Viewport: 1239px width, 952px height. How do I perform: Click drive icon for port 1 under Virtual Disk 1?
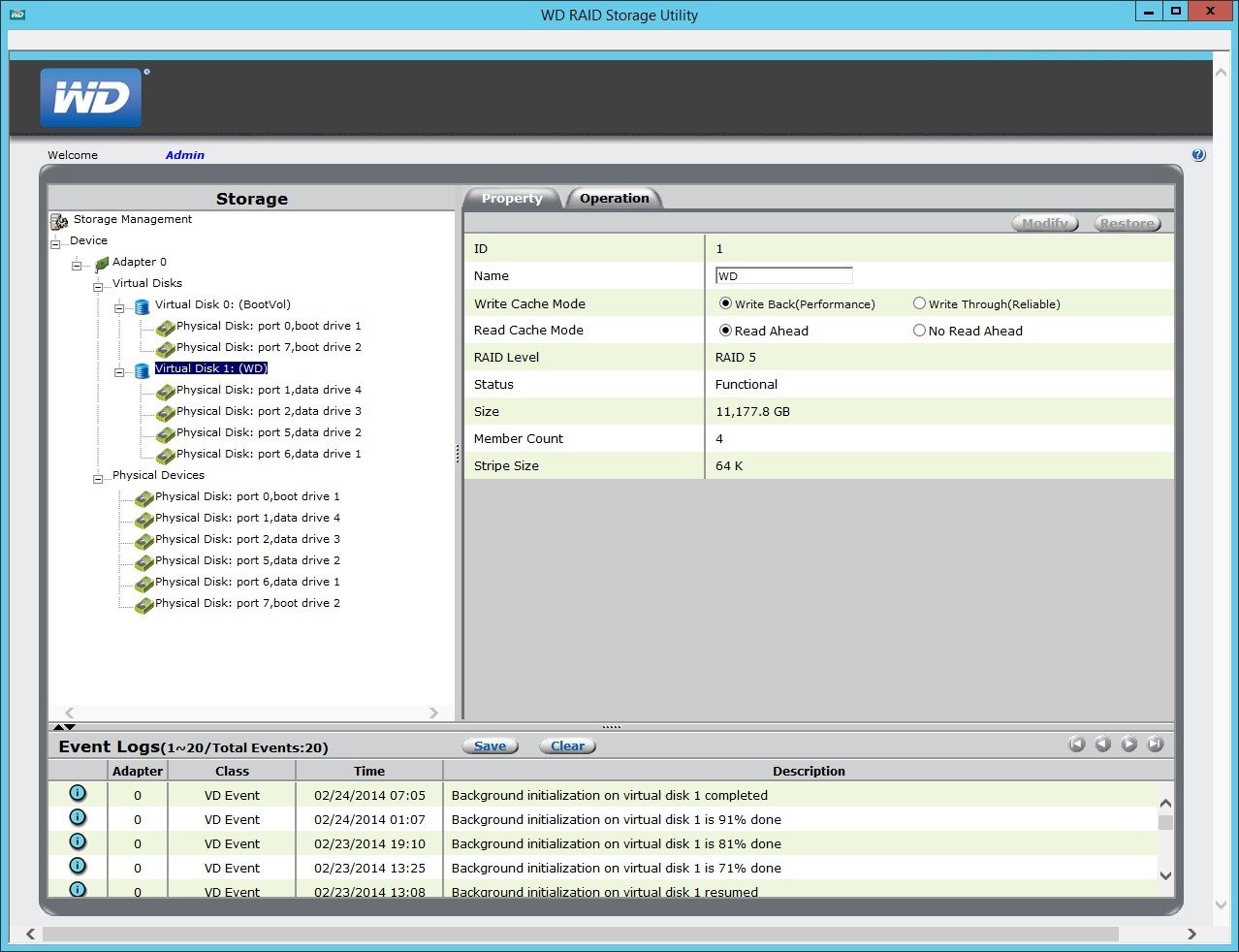coord(165,393)
